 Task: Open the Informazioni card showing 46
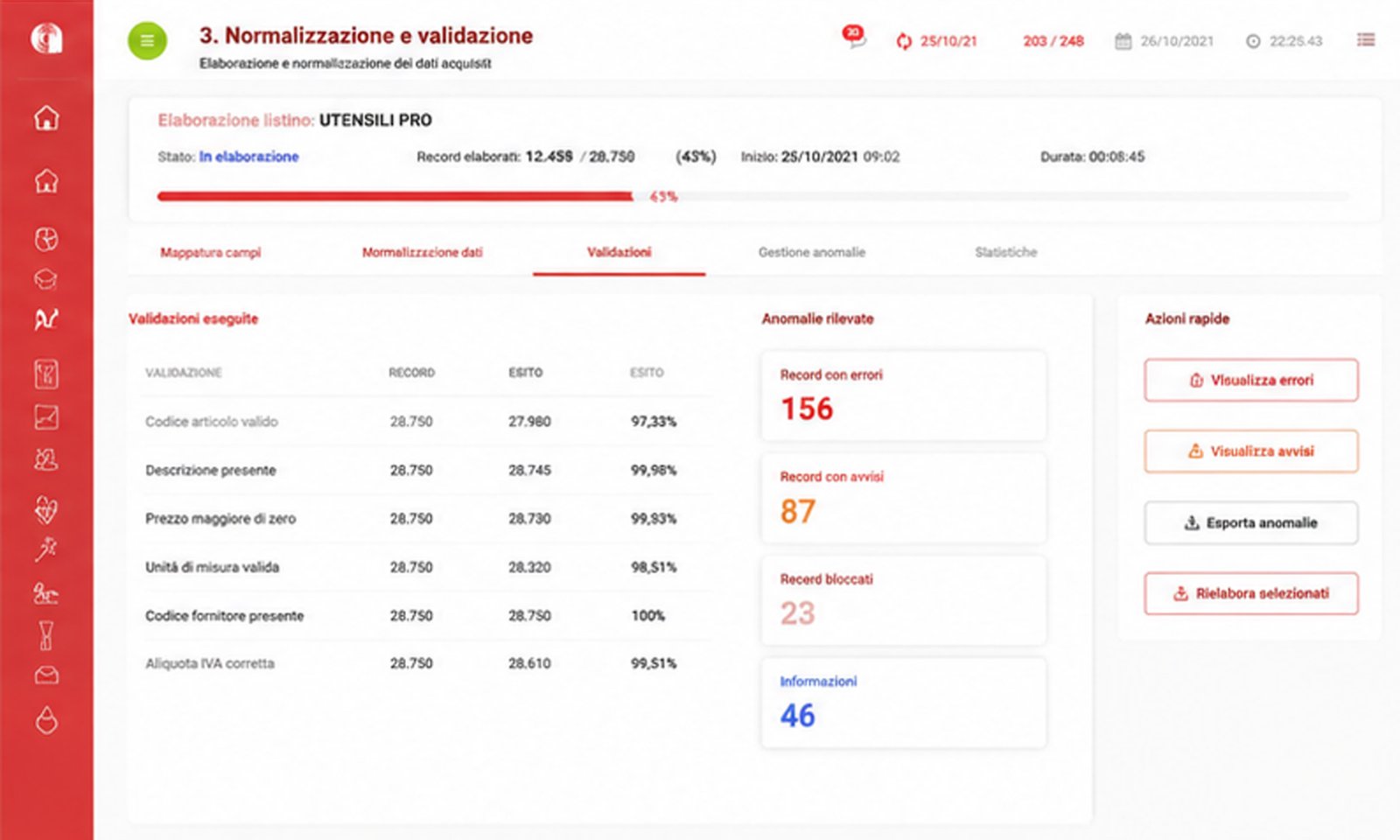pyautogui.click(x=903, y=703)
